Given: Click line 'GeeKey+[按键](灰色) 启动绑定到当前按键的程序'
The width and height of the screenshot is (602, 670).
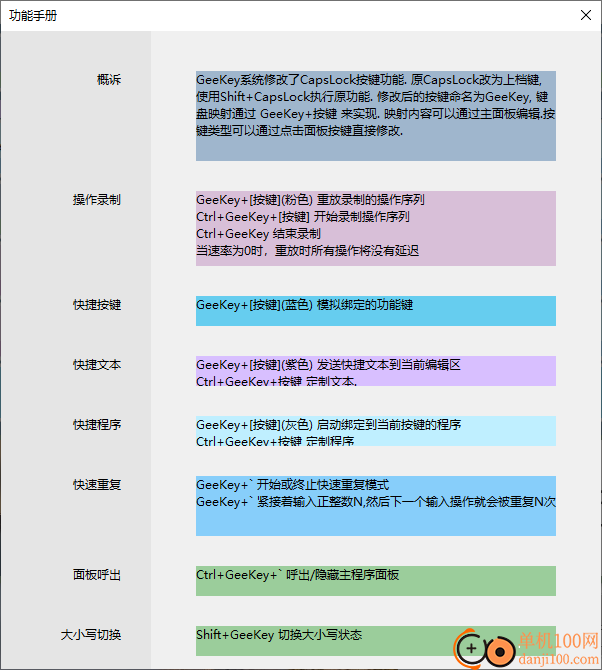Looking at the screenshot, I should [x=328, y=425].
